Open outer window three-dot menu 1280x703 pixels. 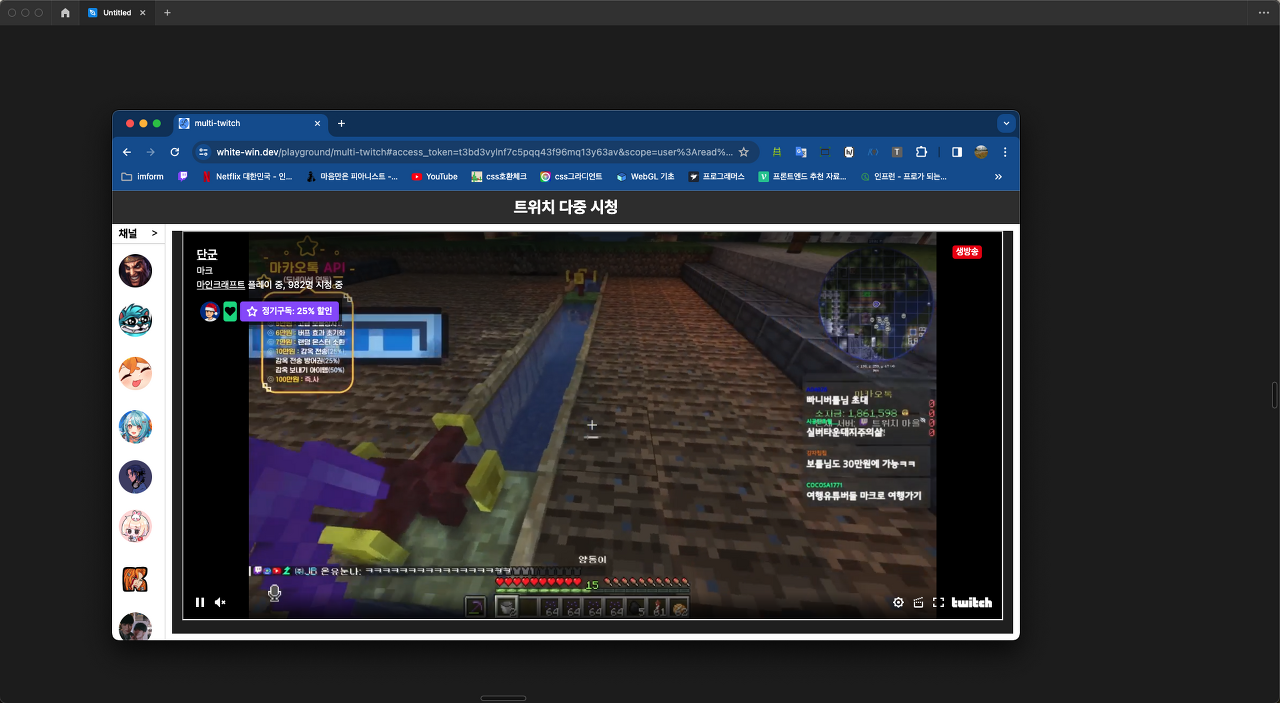1264,13
